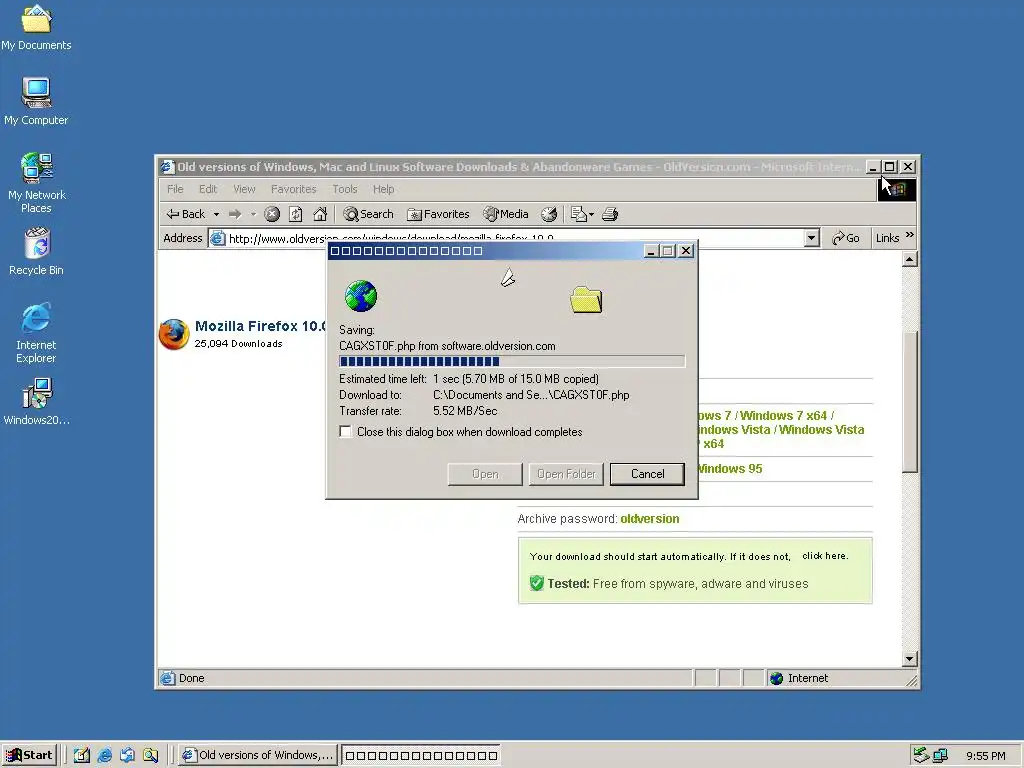Click the globe icon in download dialog
This screenshot has width=1024, height=768.
361,296
